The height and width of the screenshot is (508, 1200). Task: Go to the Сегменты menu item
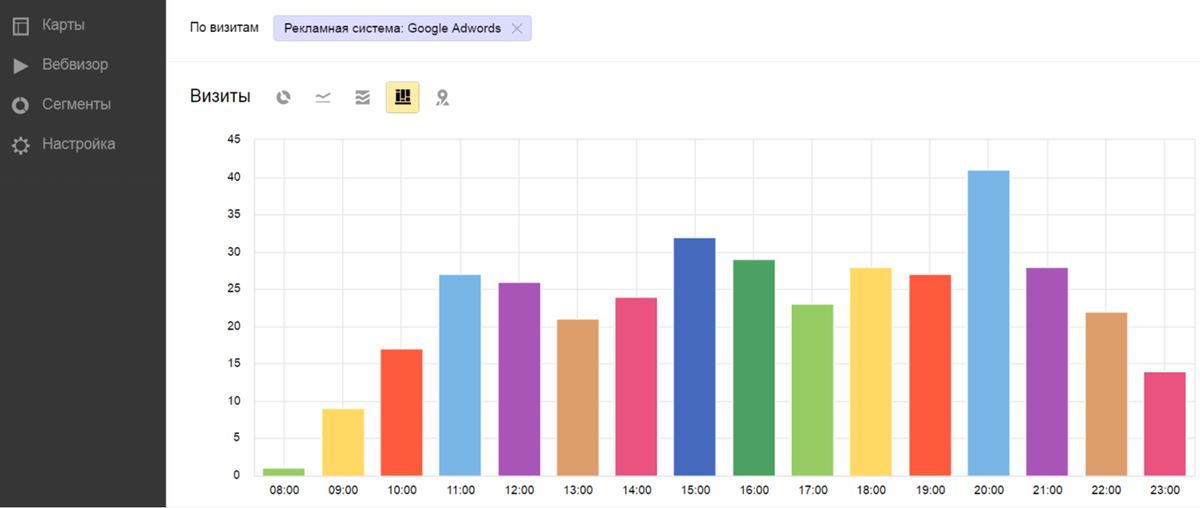(x=76, y=104)
